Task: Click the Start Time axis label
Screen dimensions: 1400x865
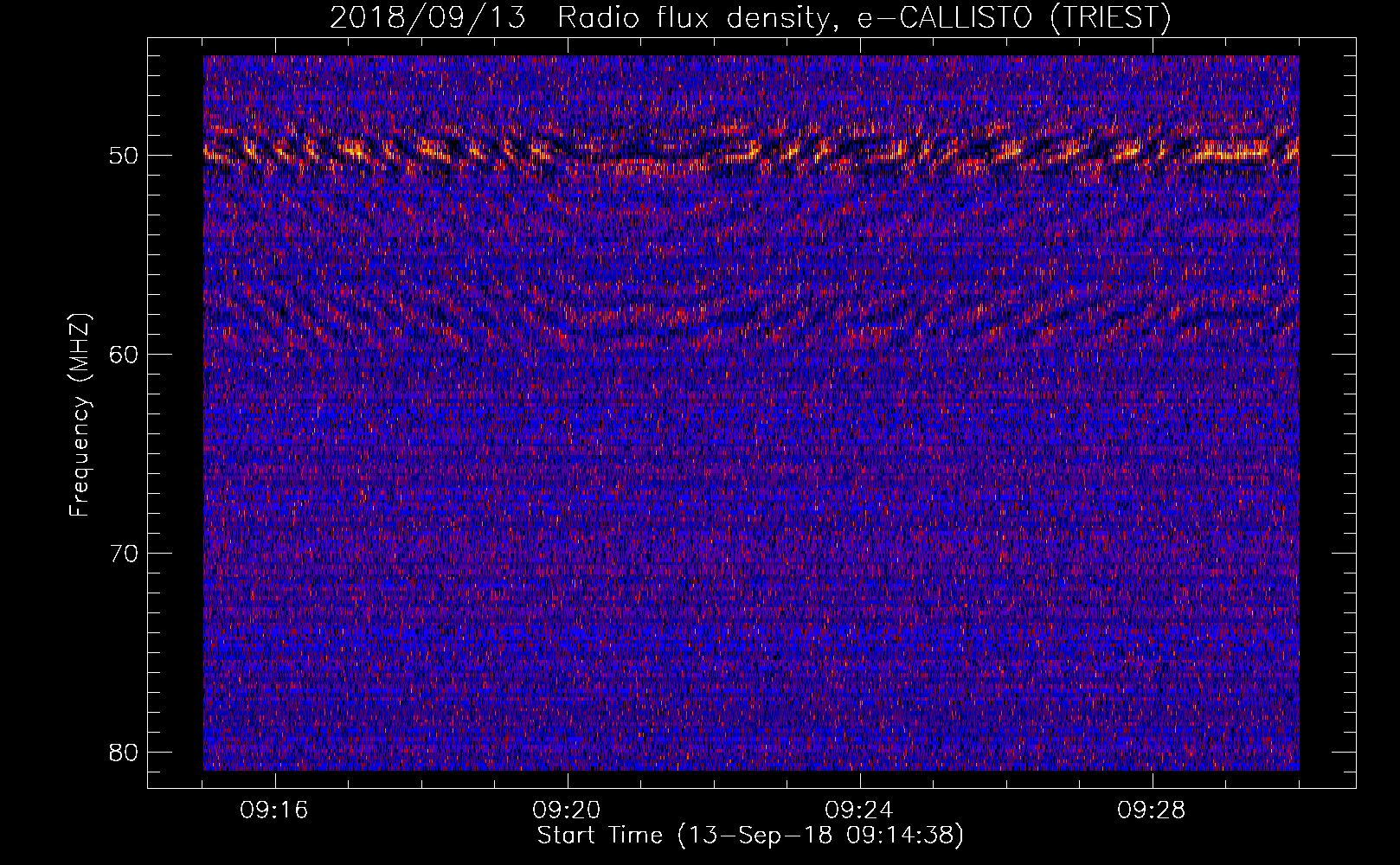Action: (x=750, y=836)
